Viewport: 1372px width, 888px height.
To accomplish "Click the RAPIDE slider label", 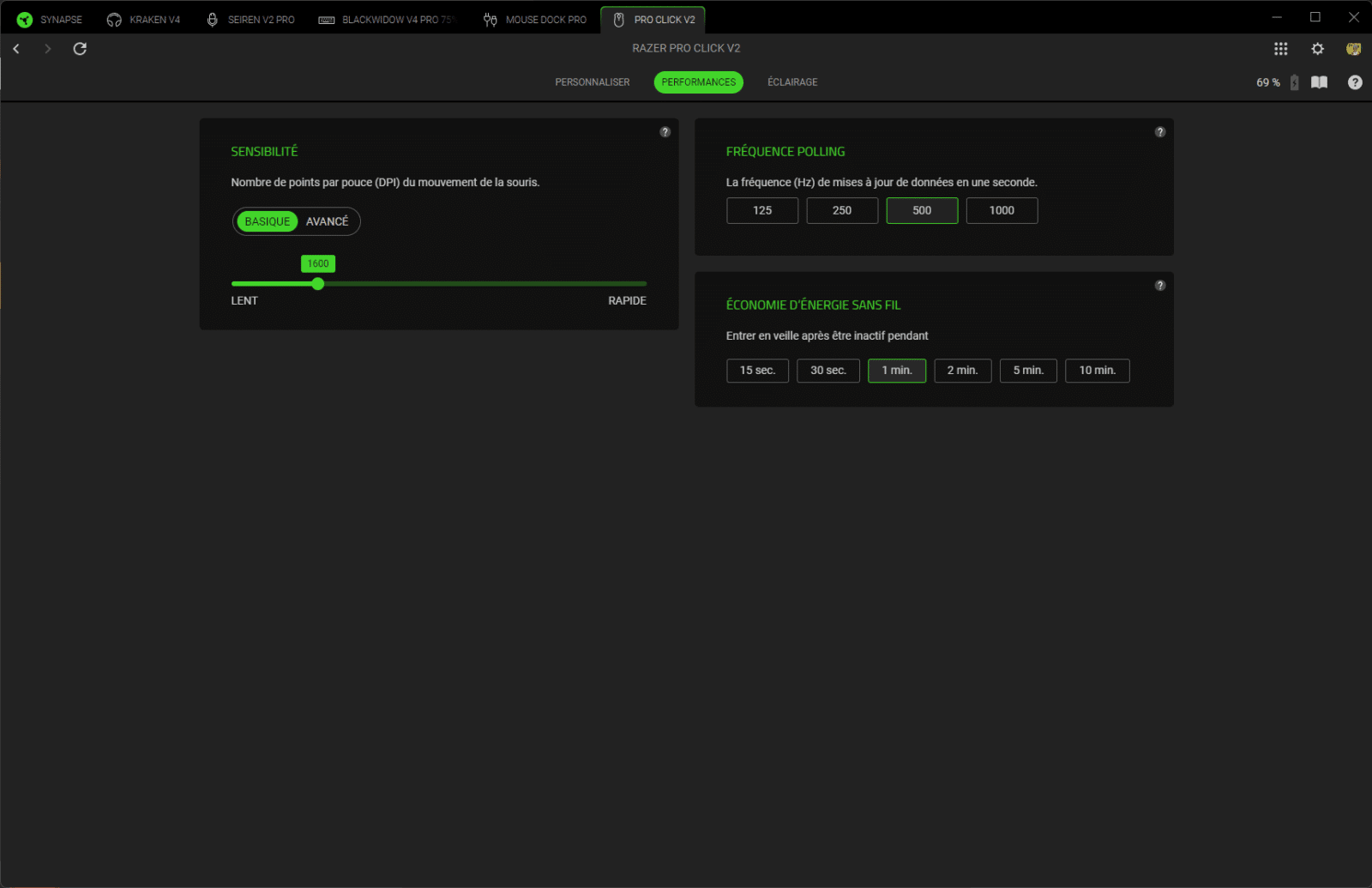I will click(628, 301).
